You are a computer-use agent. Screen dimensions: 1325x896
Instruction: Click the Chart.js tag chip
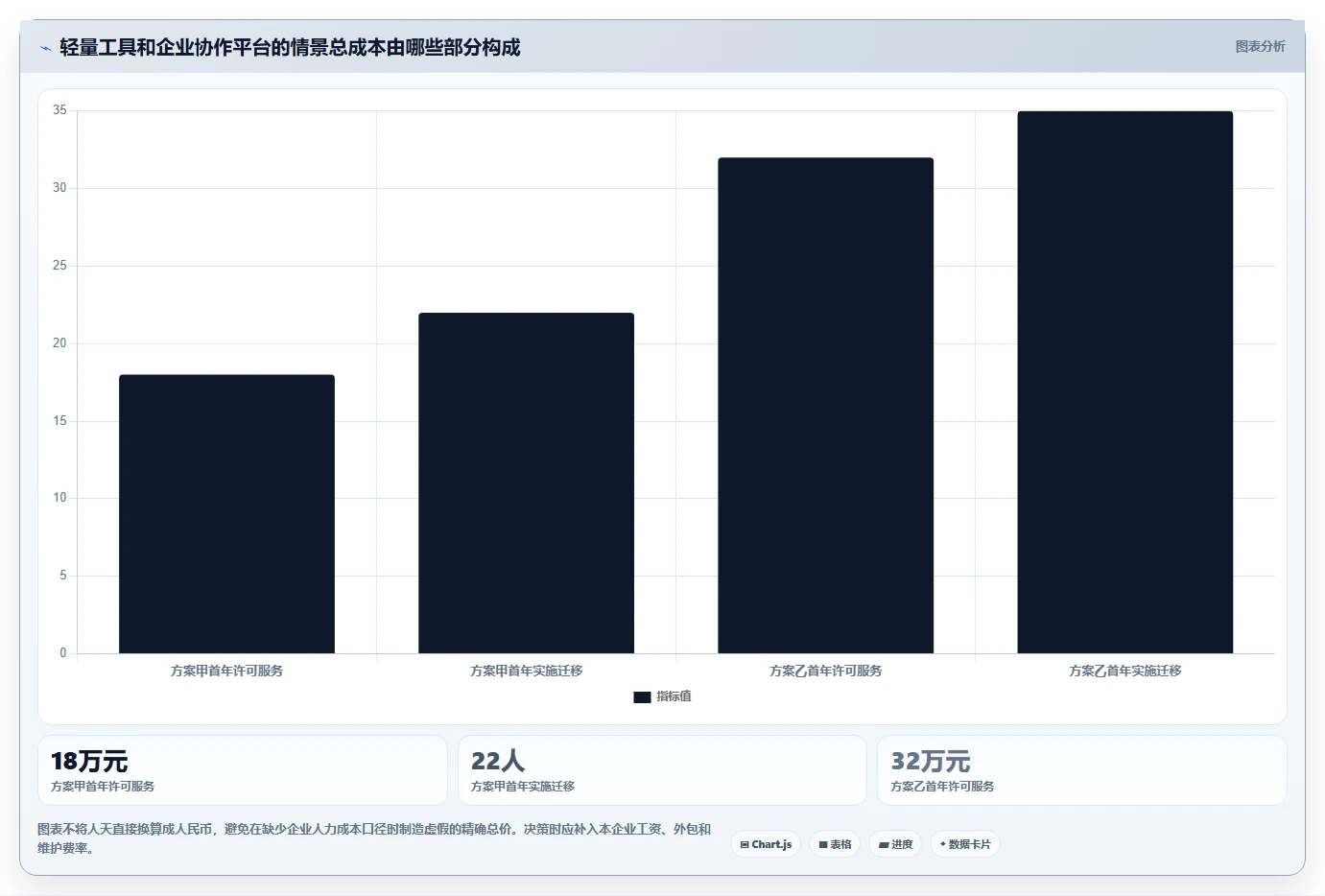point(766,844)
